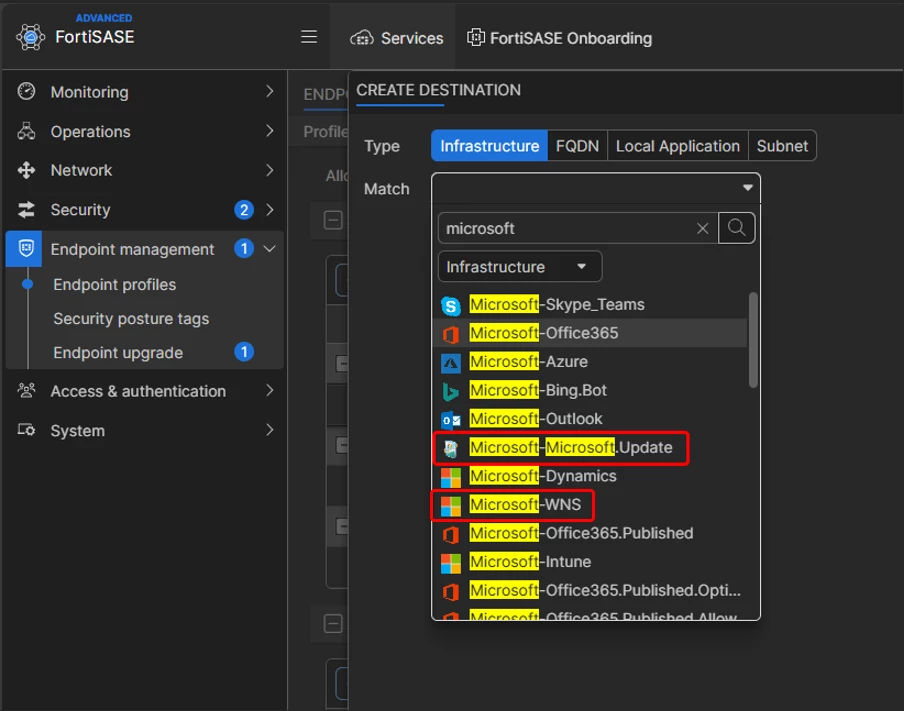
Task: Click the Office icon beside Microsoft-Office365.Published
Action: (x=451, y=534)
